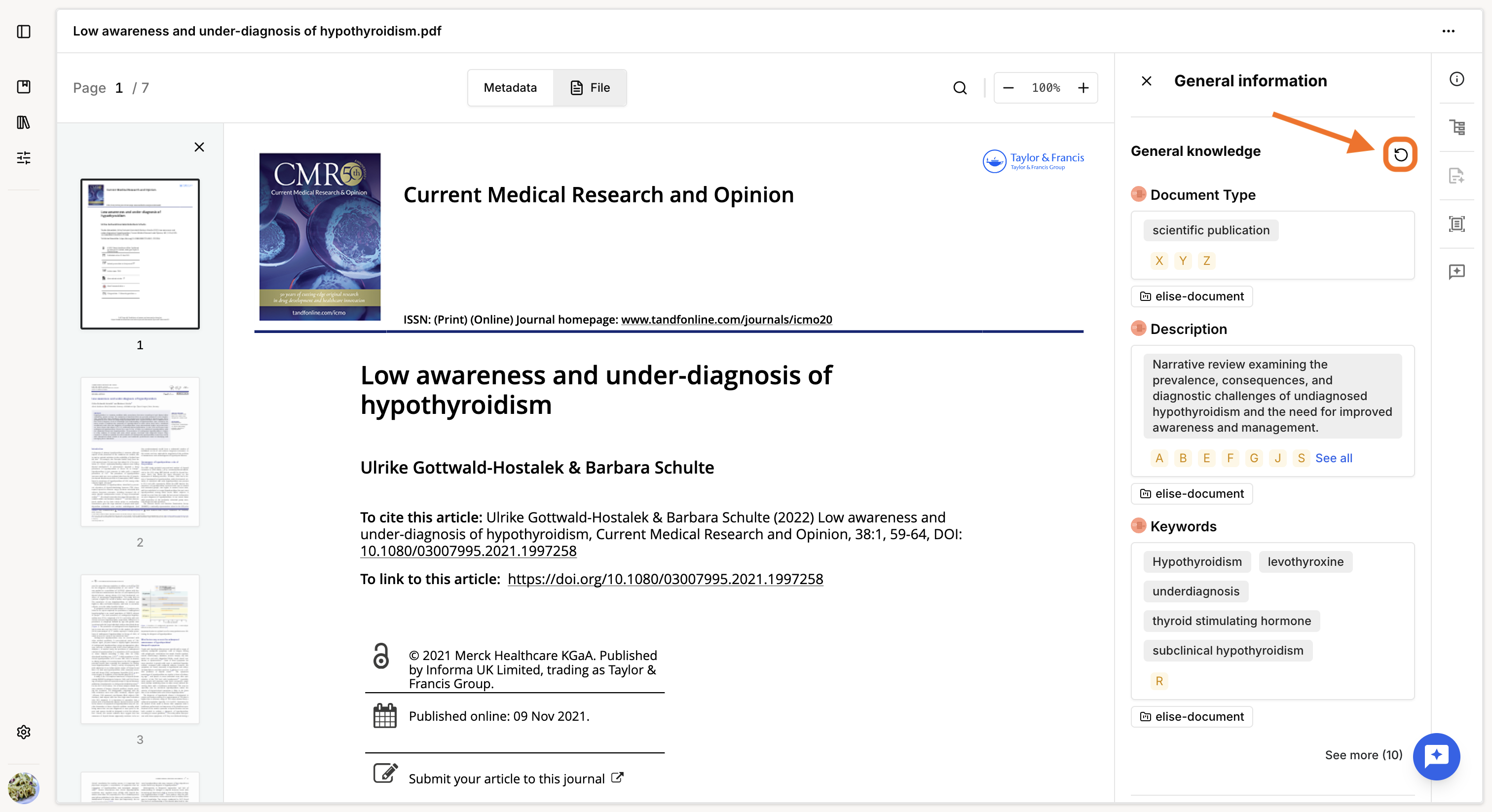1492x812 pixels.
Task: Toggle the left sidebar panel icon
Action: point(24,31)
